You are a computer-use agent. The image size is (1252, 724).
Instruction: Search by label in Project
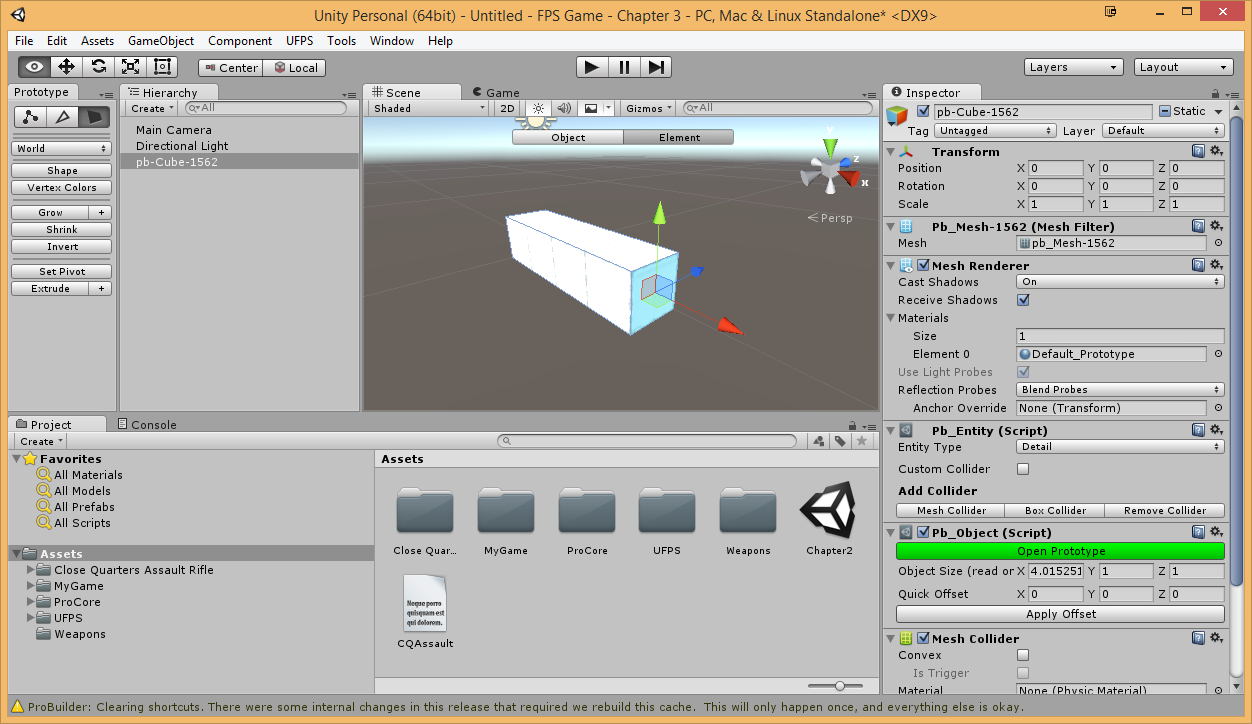840,441
